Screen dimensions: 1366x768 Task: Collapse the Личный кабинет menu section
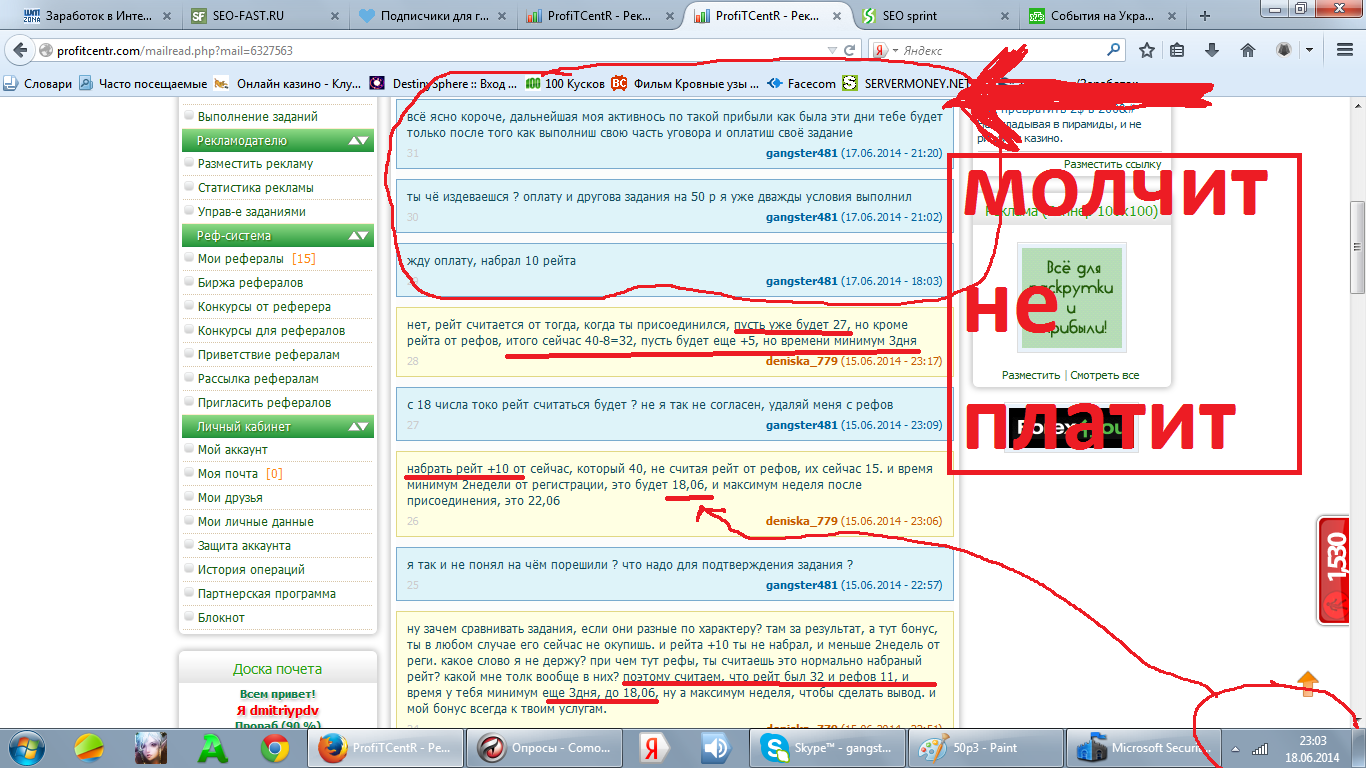tap(358, 427)
